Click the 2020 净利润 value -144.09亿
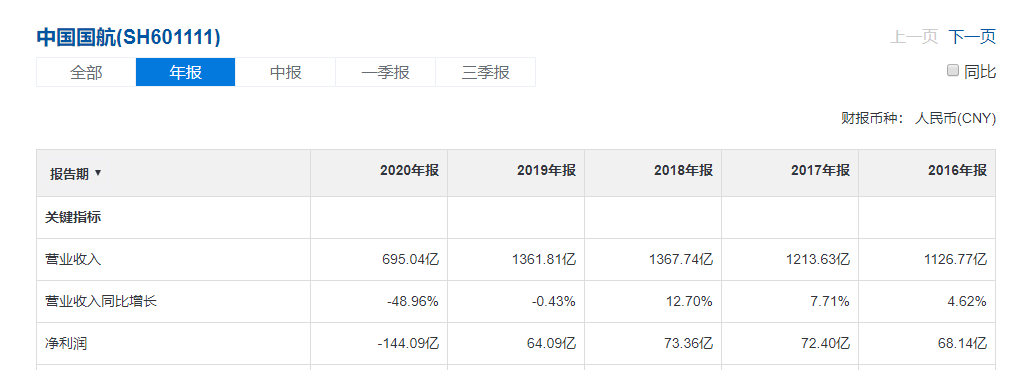 point(408,343)
